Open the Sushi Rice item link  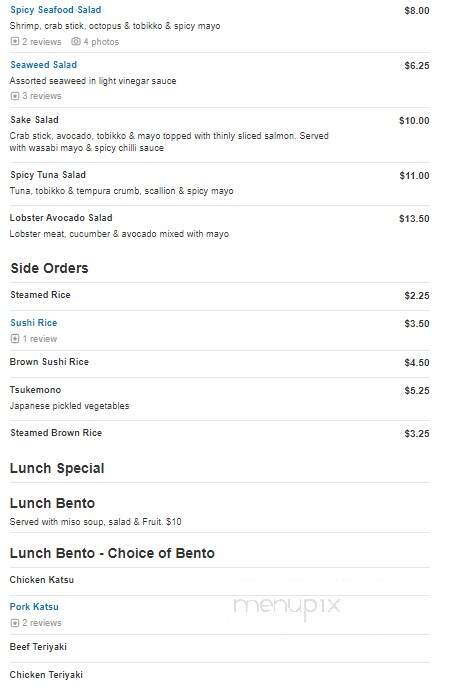click(x=34, y=322)
